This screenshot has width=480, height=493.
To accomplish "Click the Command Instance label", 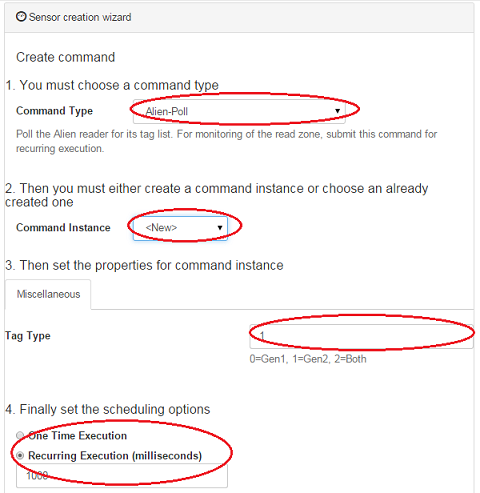I will tap(63, 228).
